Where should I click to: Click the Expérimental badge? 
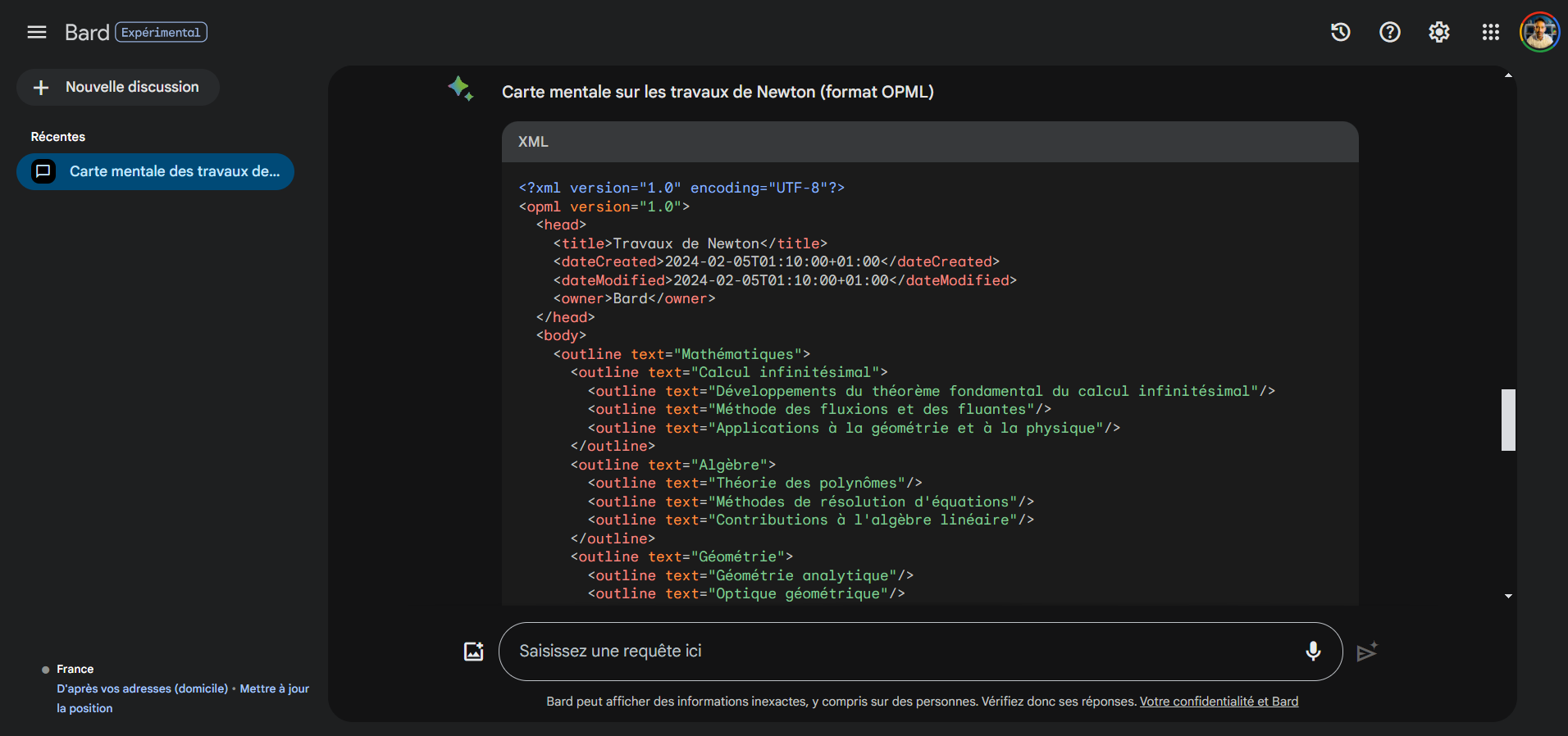coord(161,33)
